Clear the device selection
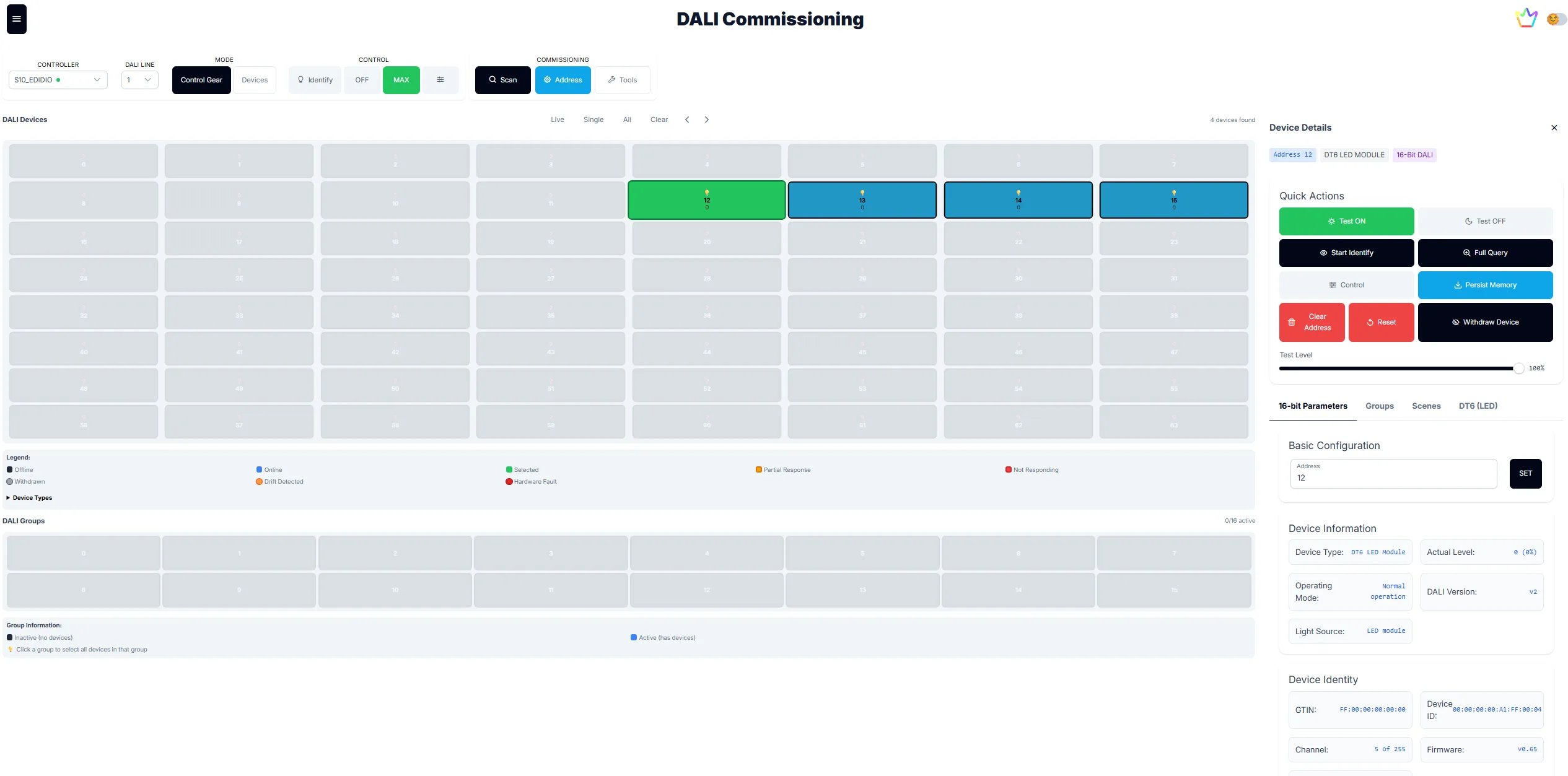Viewport: 1568px width, 776px height. point(659,120)
